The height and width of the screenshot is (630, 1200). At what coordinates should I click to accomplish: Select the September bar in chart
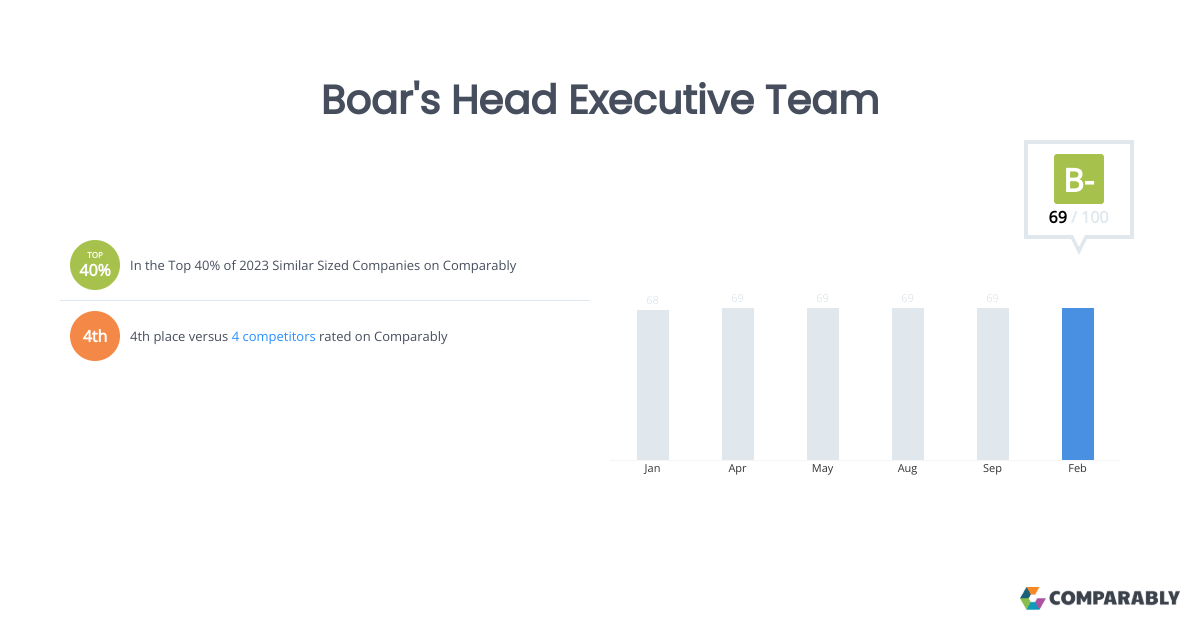tap(992, 384)
